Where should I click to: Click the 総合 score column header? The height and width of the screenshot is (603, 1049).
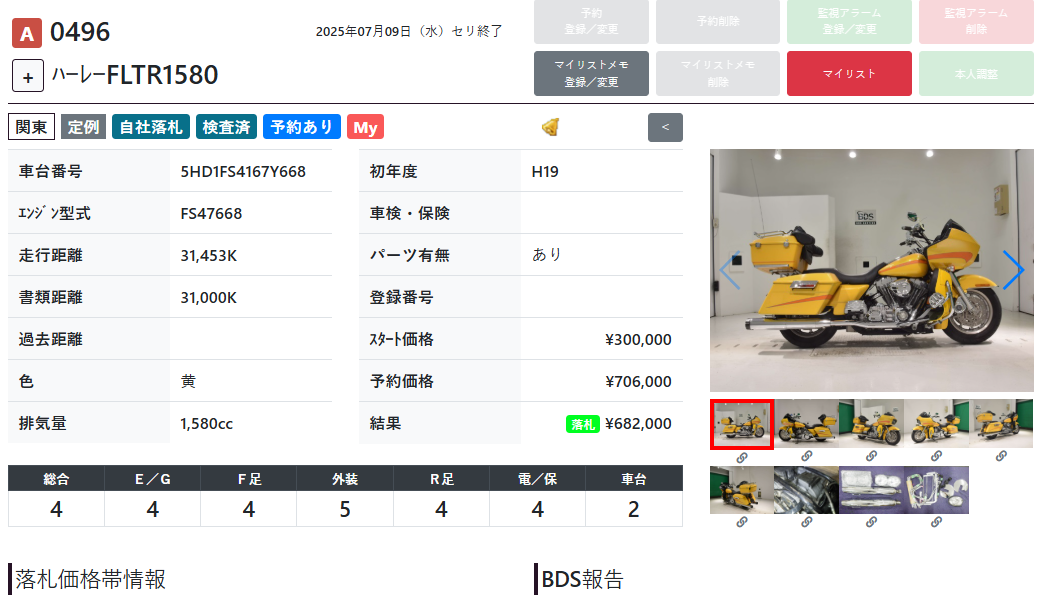point(56,479)
